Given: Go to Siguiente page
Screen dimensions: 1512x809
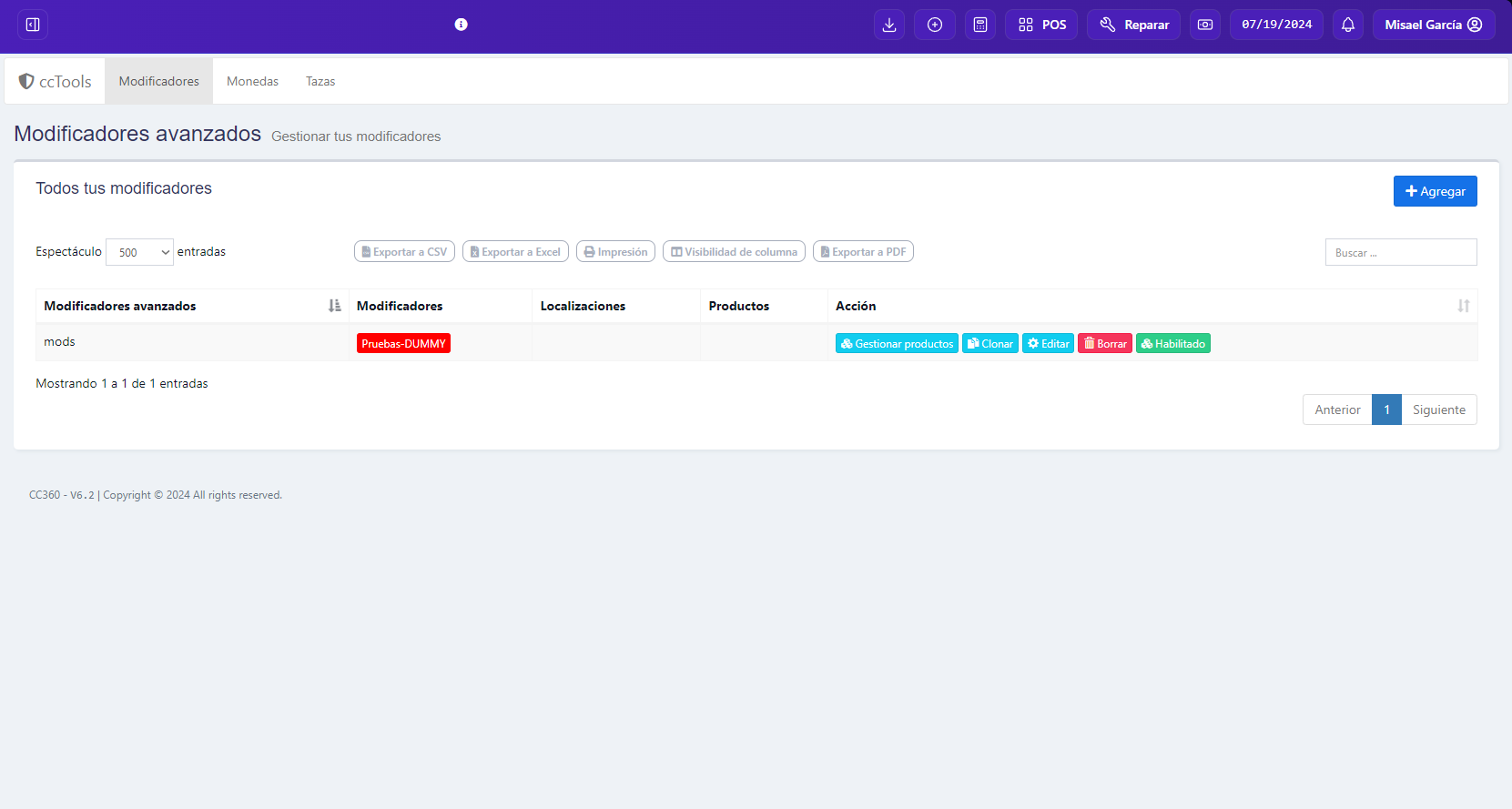Looking at the screenshot, I should 1438,410.
